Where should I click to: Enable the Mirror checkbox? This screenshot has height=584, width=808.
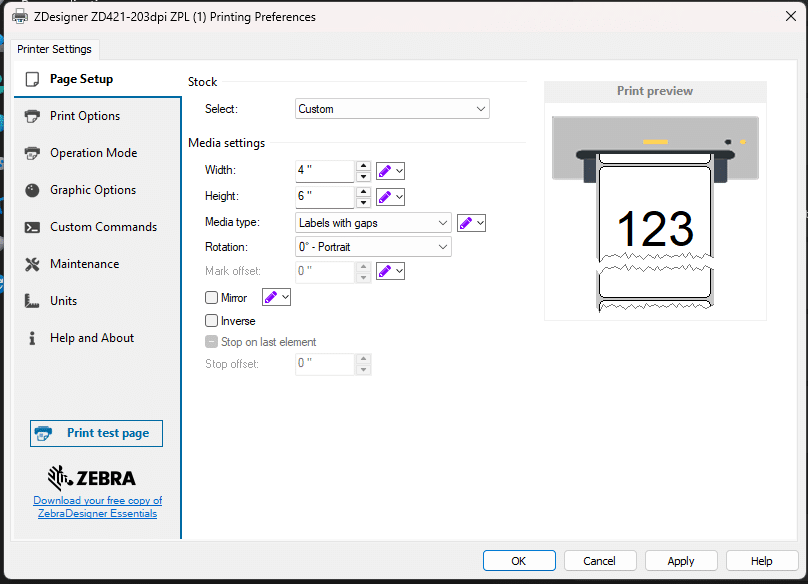[211, 297]
